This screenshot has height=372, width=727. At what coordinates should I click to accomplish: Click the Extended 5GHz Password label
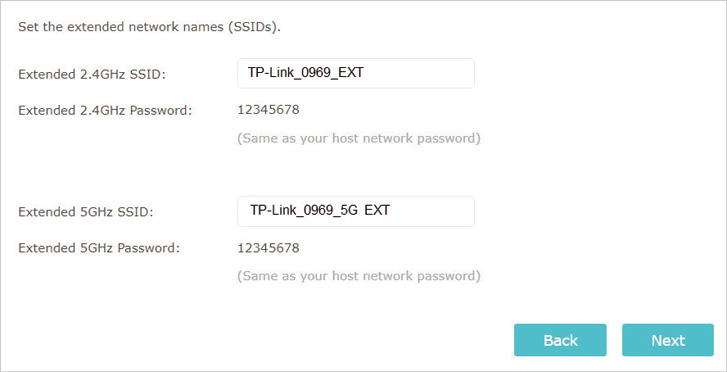(x=99, y=248)
